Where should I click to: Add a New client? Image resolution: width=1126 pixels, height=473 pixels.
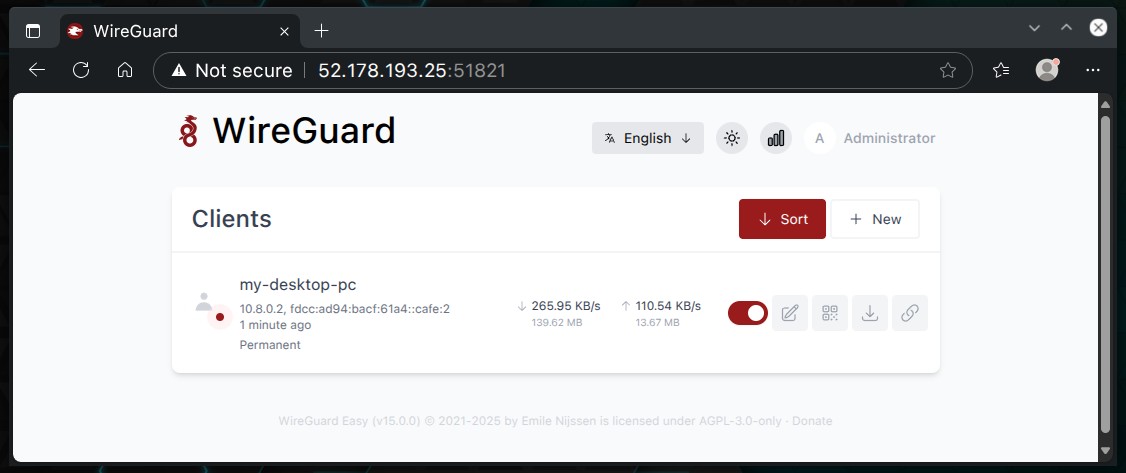pyautogui.click(x=875, y=219)
